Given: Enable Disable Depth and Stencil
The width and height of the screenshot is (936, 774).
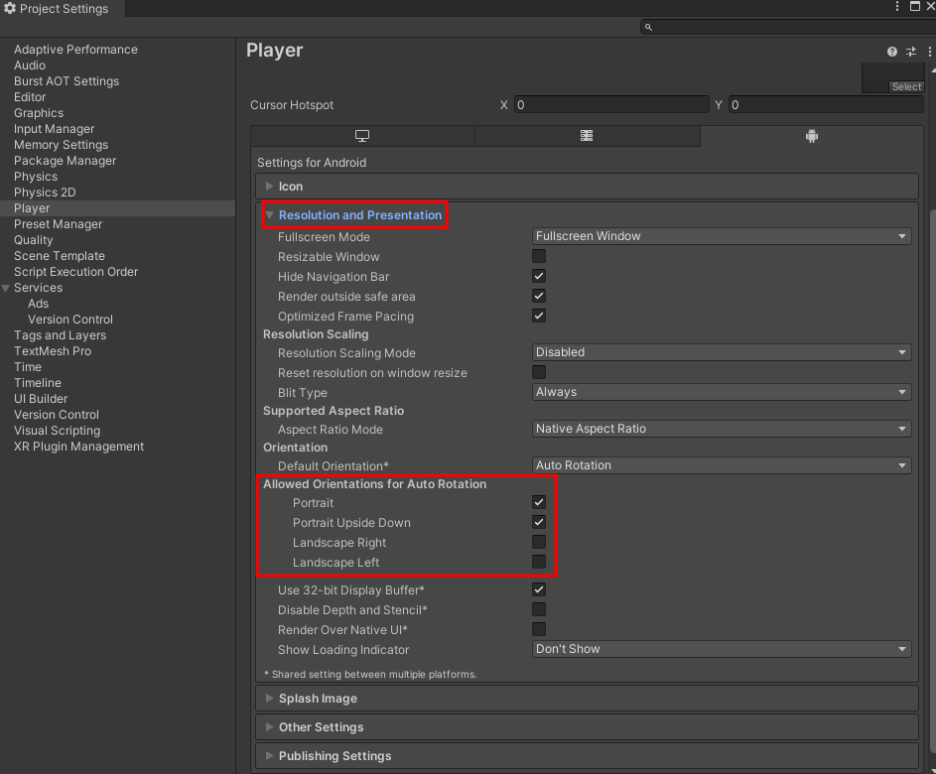Looking at the screenshot, I should tap(539, 609).
